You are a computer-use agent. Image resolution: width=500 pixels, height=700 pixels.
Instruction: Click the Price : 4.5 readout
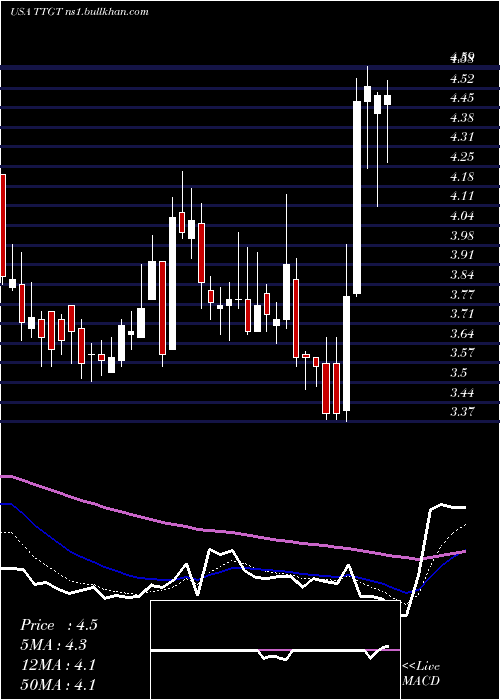coord(58,625)
